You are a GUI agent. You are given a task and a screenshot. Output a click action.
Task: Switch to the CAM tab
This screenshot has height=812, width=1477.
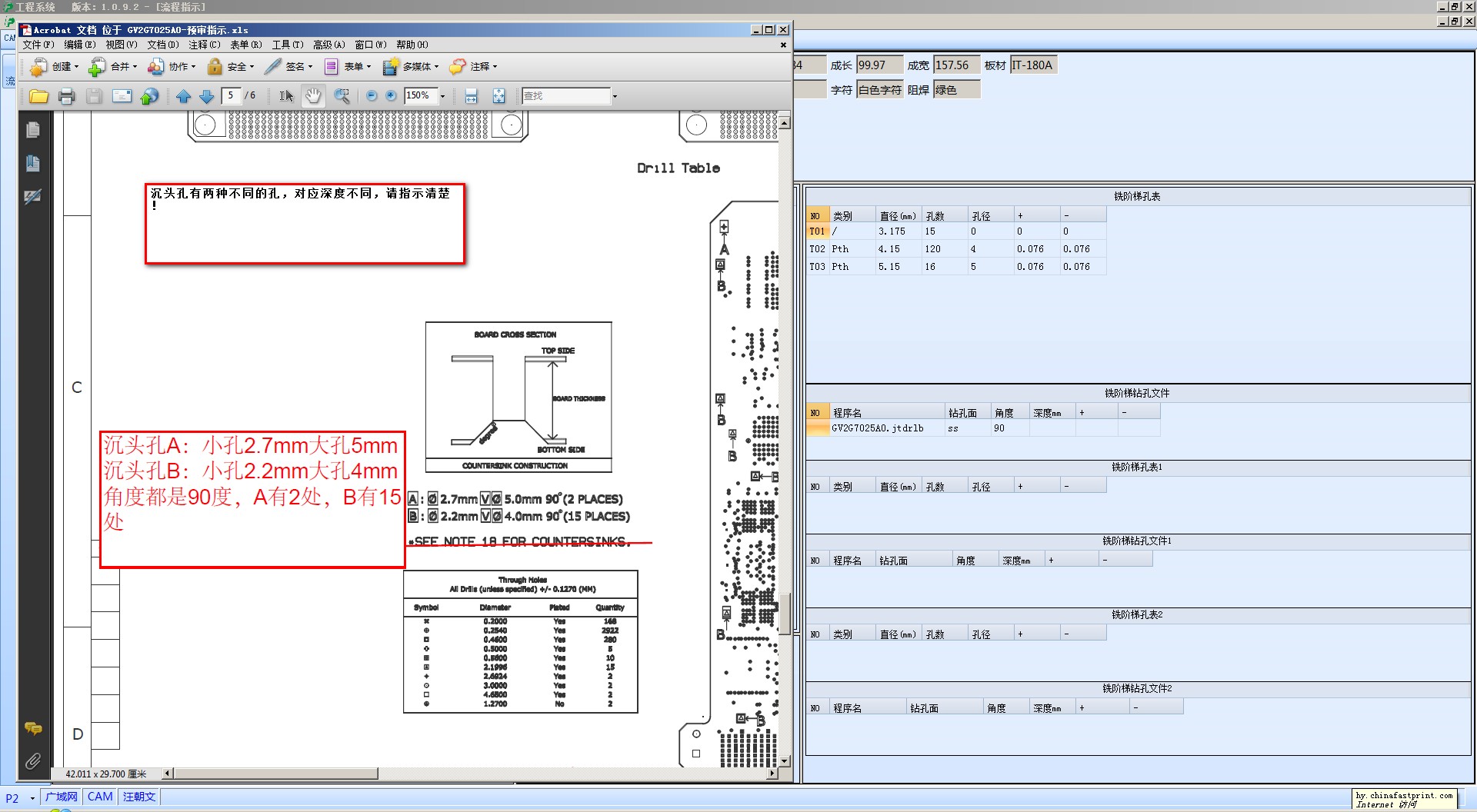click(100, 797)
